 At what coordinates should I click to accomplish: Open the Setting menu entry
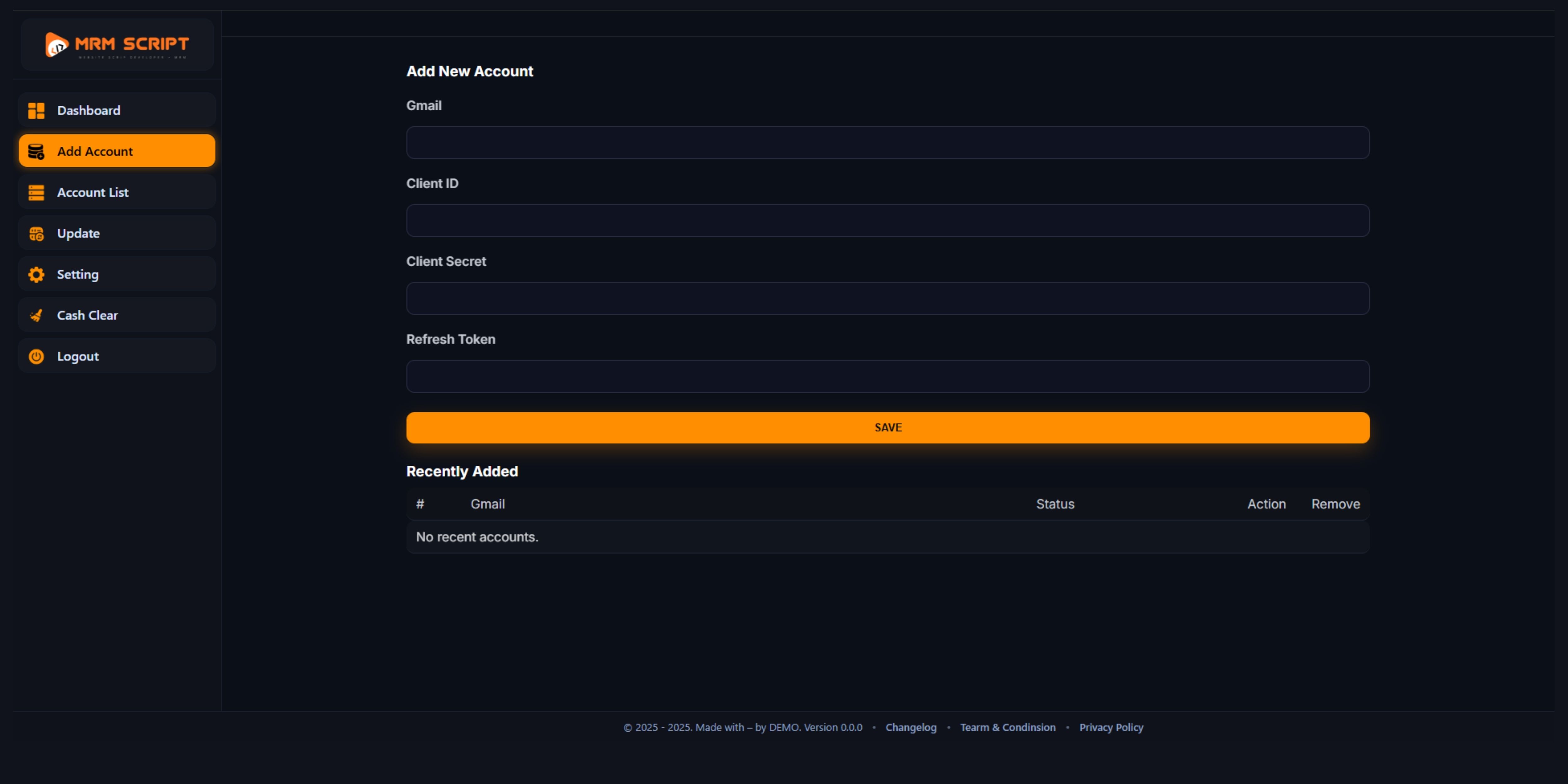tap(78, 274)
